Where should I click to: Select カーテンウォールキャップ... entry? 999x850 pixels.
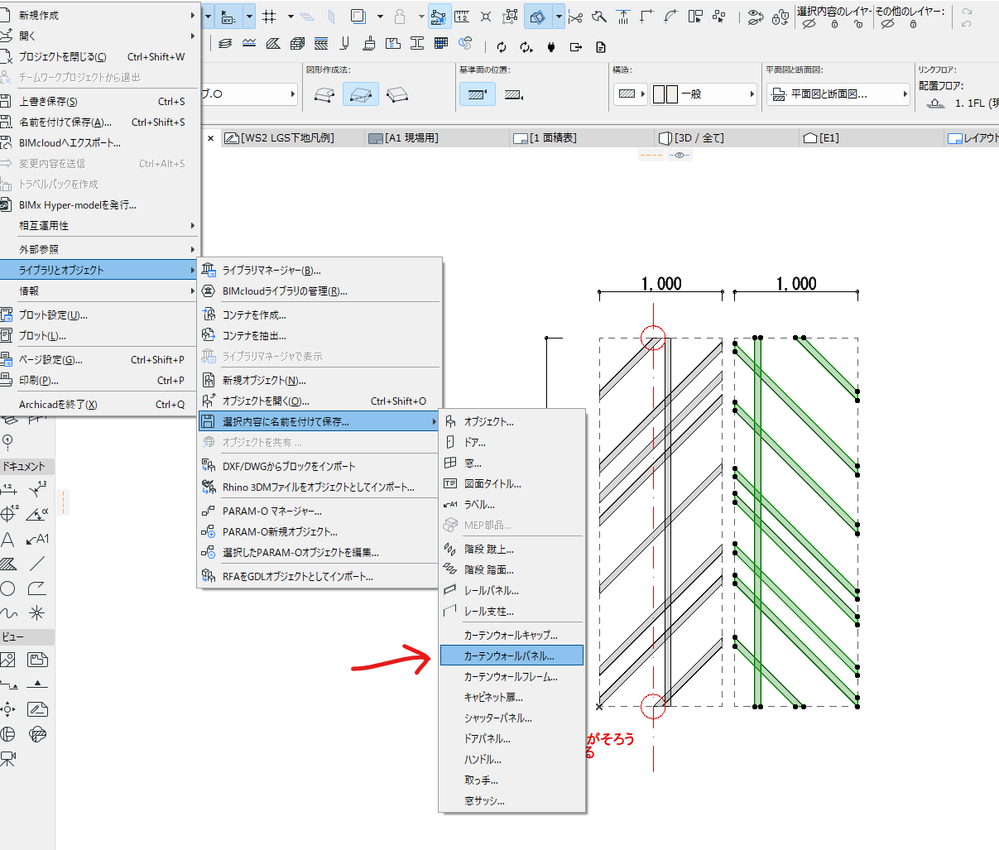click(x=512, y=635)
